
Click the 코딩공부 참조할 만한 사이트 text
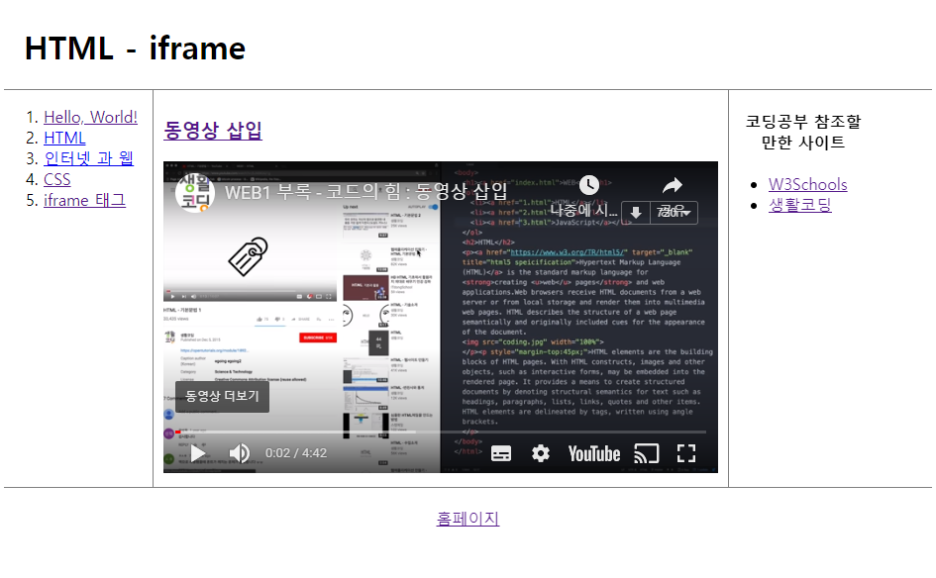[803, 132]
